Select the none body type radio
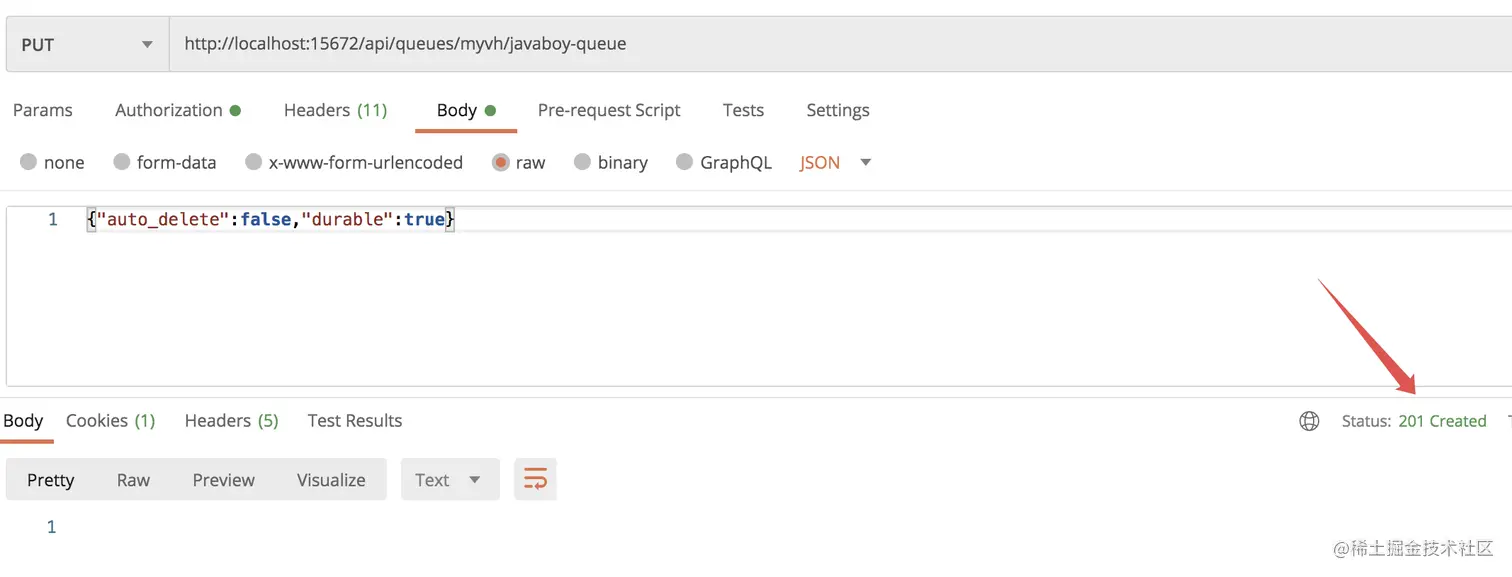Image resolution: width=1512 pixels, height=577 pixels. tap(28, 162)
